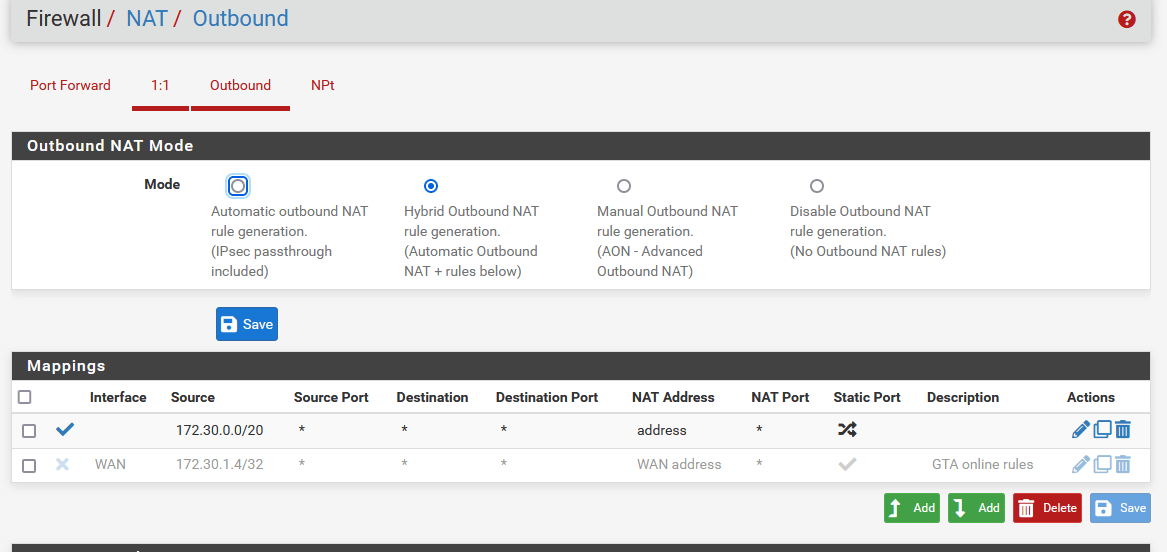Add mapping to top of list

[x=912, y=508]
